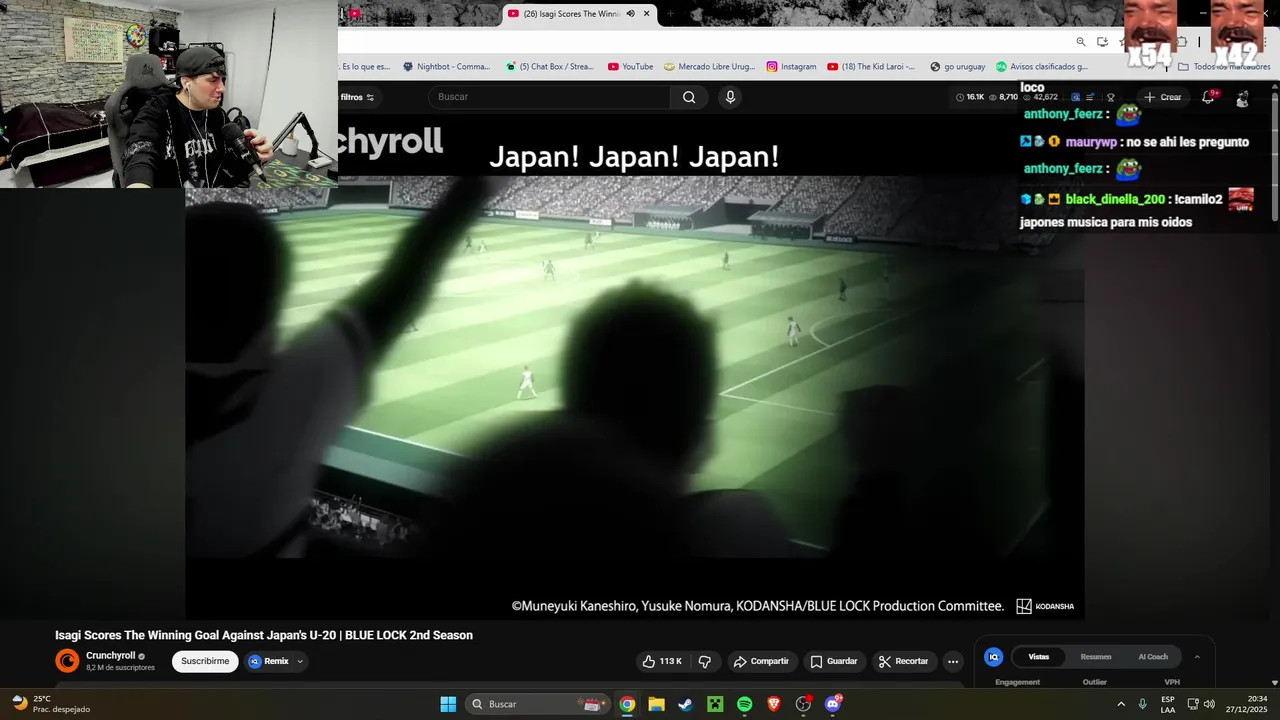Open the Mercado Libre Uruguay bookmark
Image resolution: width=1280 pixels, height=720 pixels.
tap(710, 67)
